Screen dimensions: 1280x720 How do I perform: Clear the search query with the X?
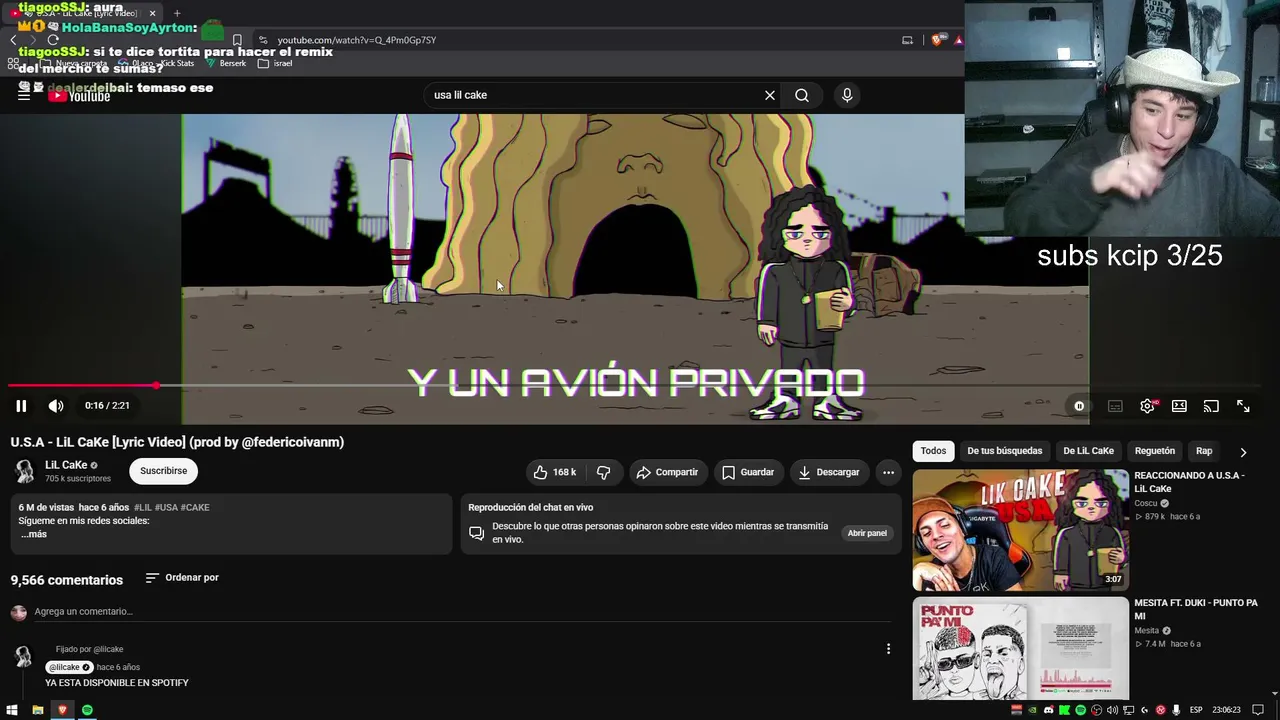770,95
